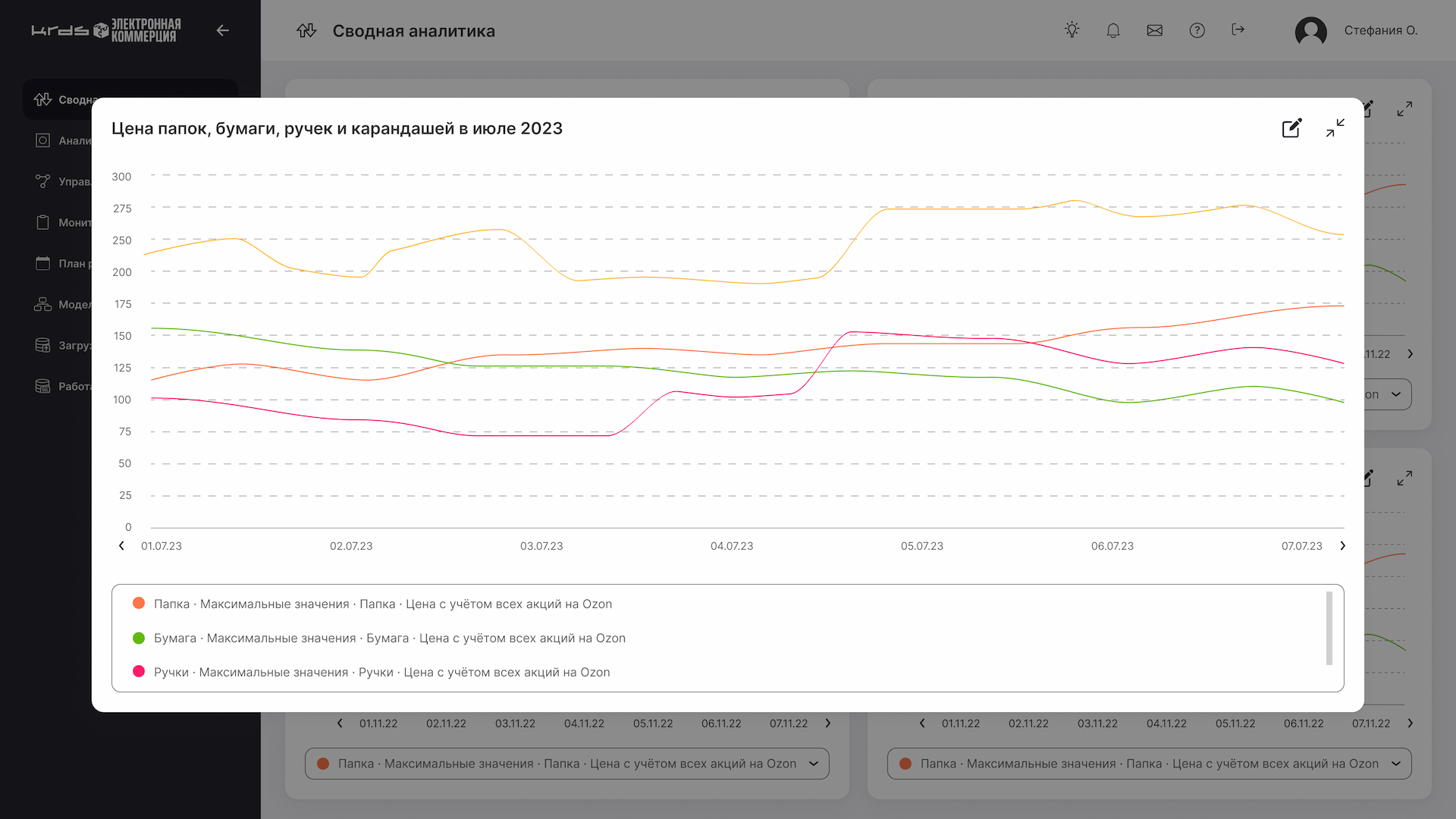Collapse sidebar with back arrow icon
1456x819 pixels.
pyautogui.click(x=222, y=30)
